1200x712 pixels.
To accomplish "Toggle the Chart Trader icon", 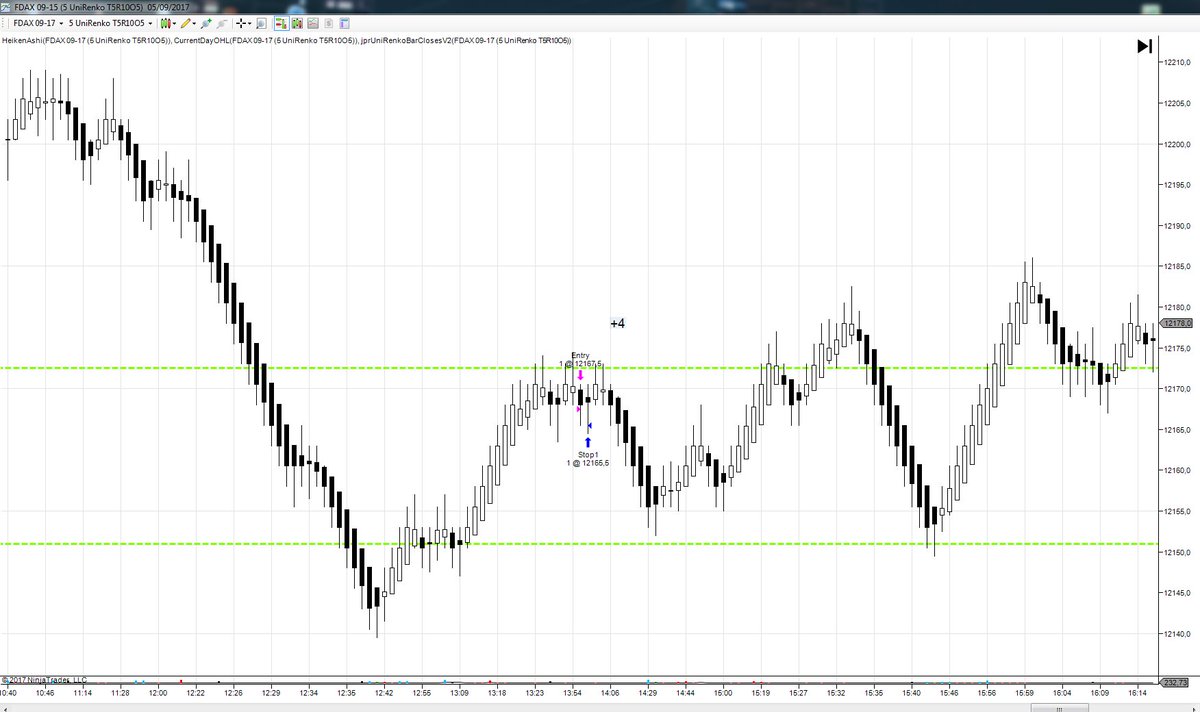I will pyautogui.click(x=281, y=23).
